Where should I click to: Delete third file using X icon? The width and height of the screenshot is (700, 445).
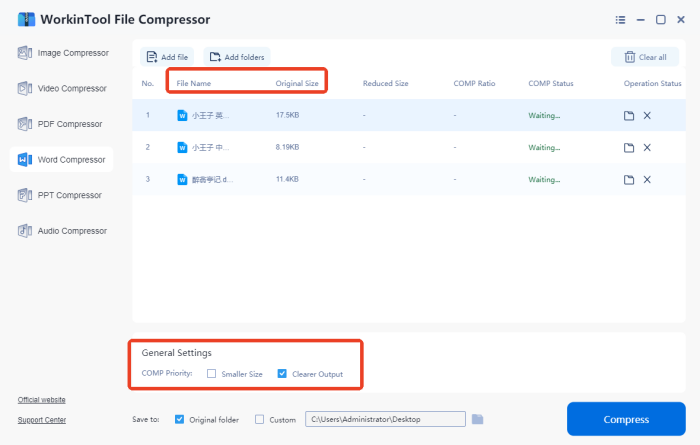click(x=647, y=180)
